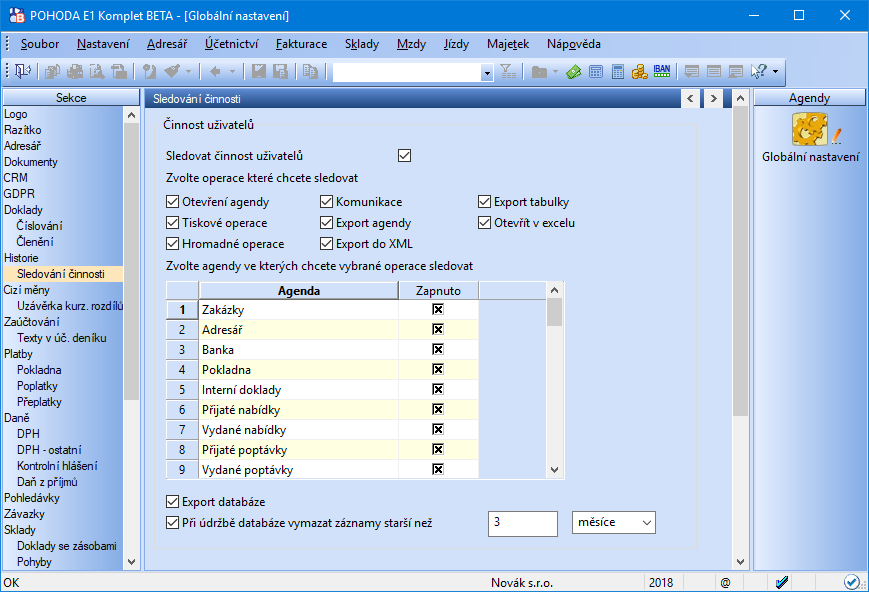869x592 pixels.
Task: Disable Sledovat činnost uživatelů checkbox
Action: [404, 155]
